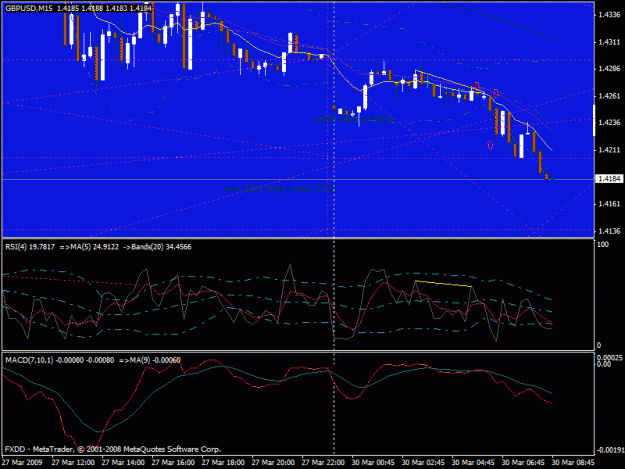Click the red down arrow below the candles
This screenshot has width=625, height=469.
point(490,145)
